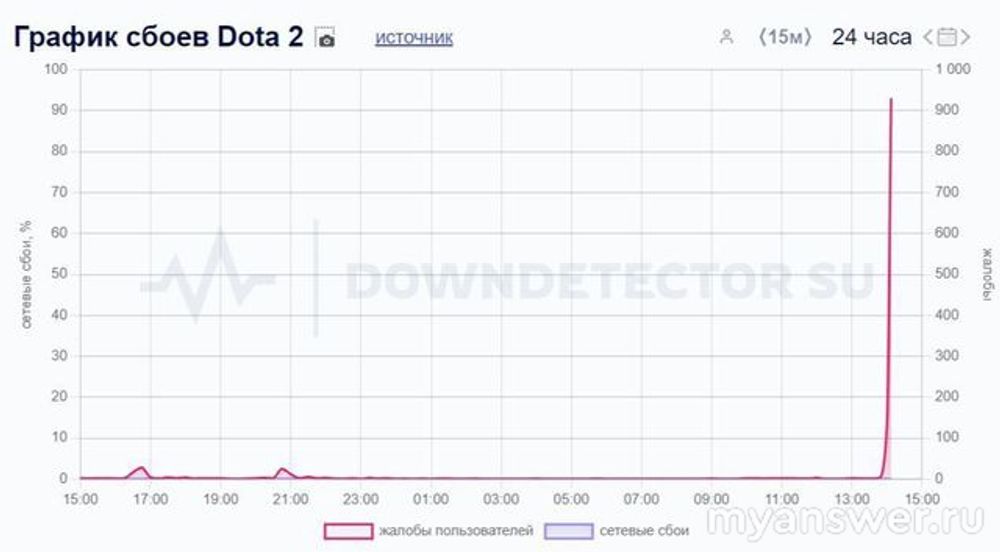The height and width of the screenshot is (552, 1000).
Task: Click the purple 'сетевые сбои' legend swatch
Action: (568, 530)
